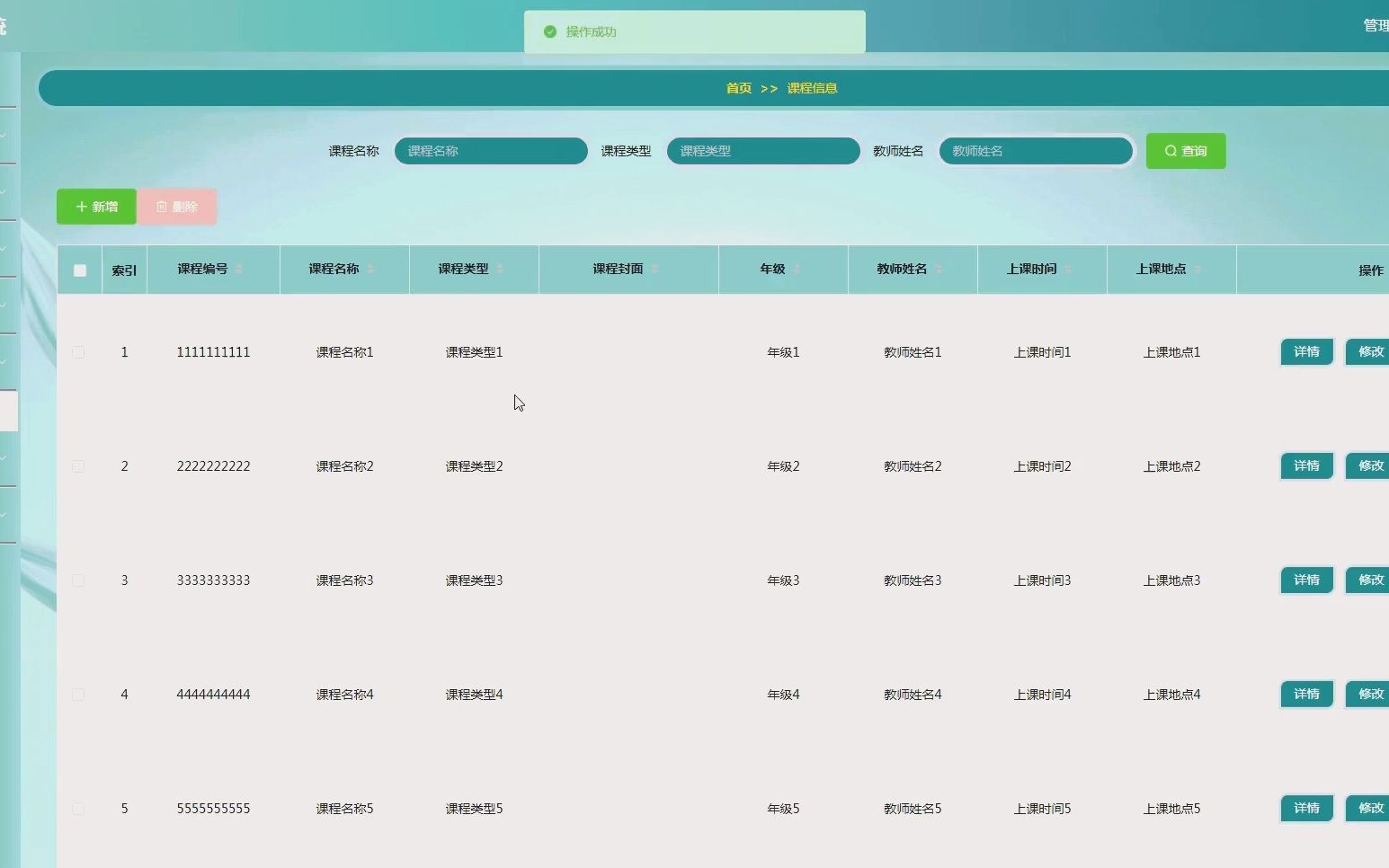Click cell 年级2
1389x868 pixels.
point(783,466)
